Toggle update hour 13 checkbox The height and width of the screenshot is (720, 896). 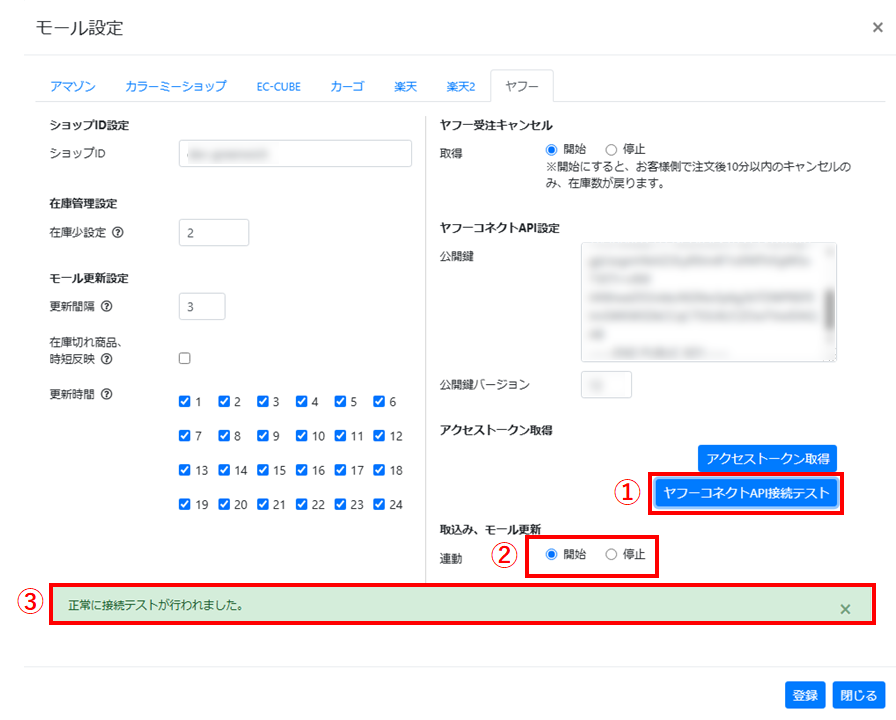[185, 470]
